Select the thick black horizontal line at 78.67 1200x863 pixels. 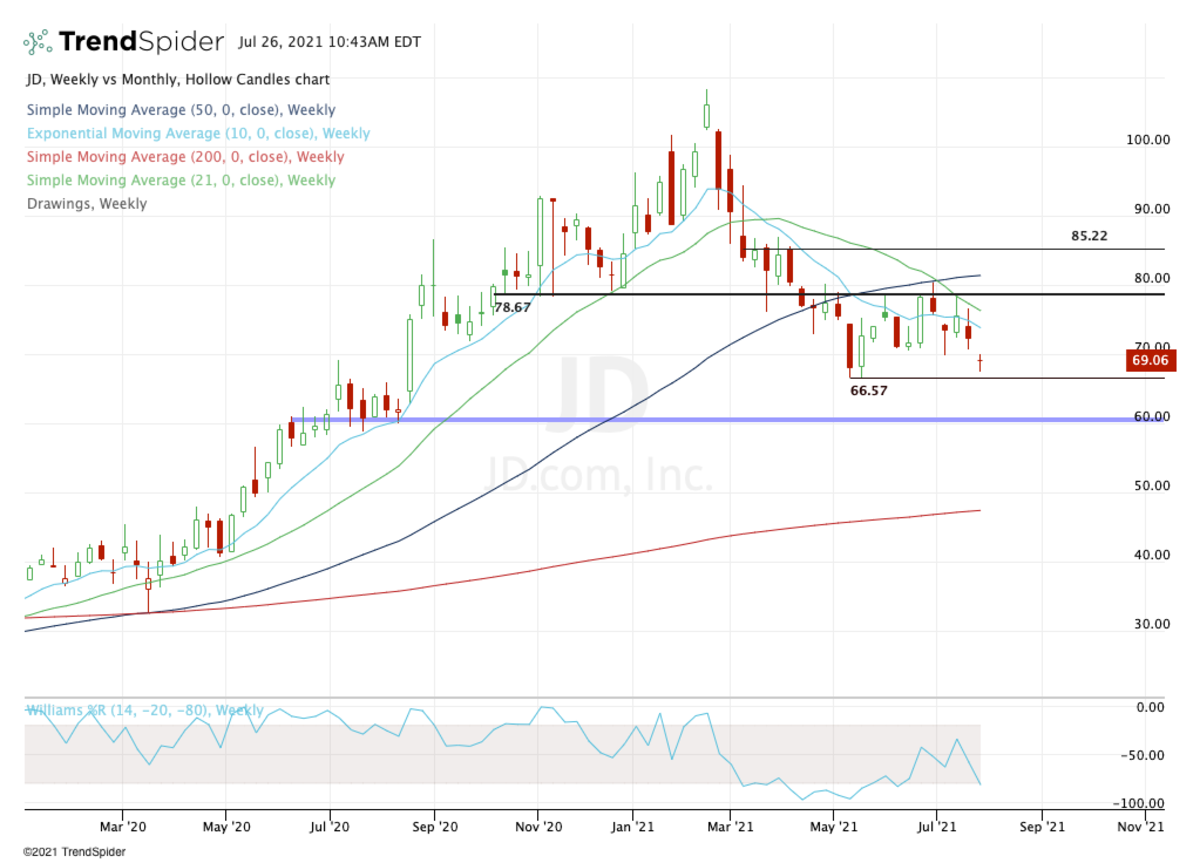[x=829, y=294]
